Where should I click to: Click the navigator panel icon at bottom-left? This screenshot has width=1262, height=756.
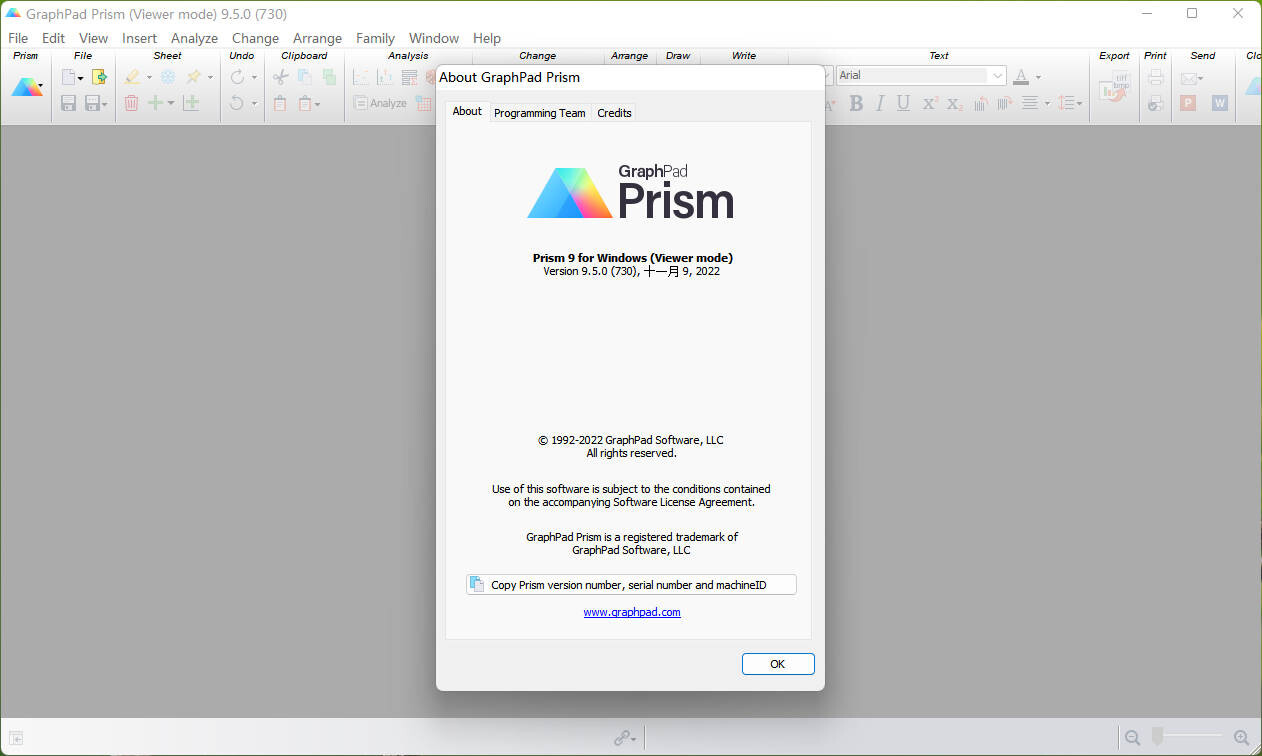17,738
